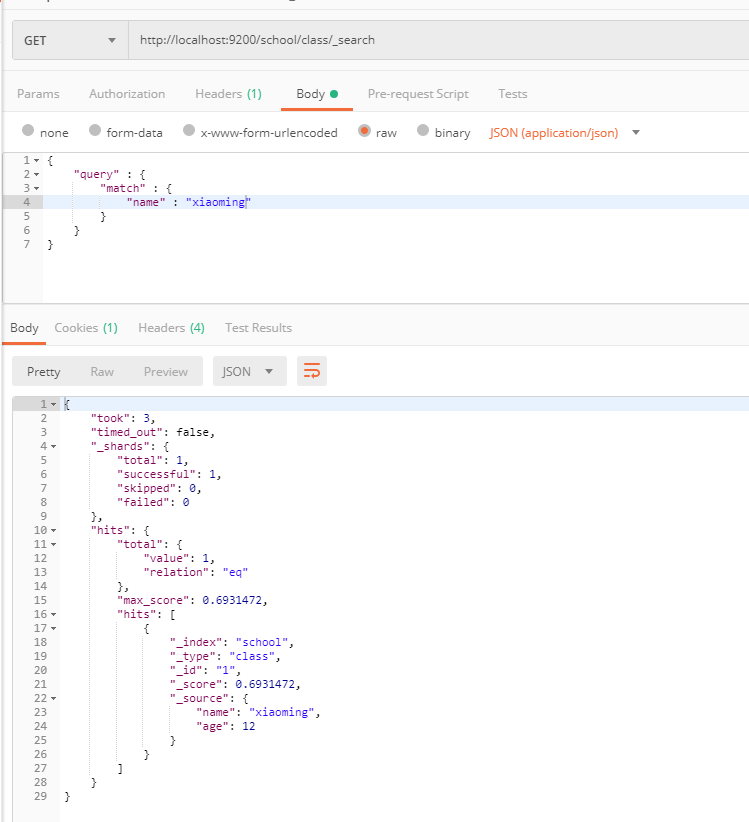This screenshot has width=749, height=822.
Task: Select the none body type radio
Action: (x=28, y=131)
